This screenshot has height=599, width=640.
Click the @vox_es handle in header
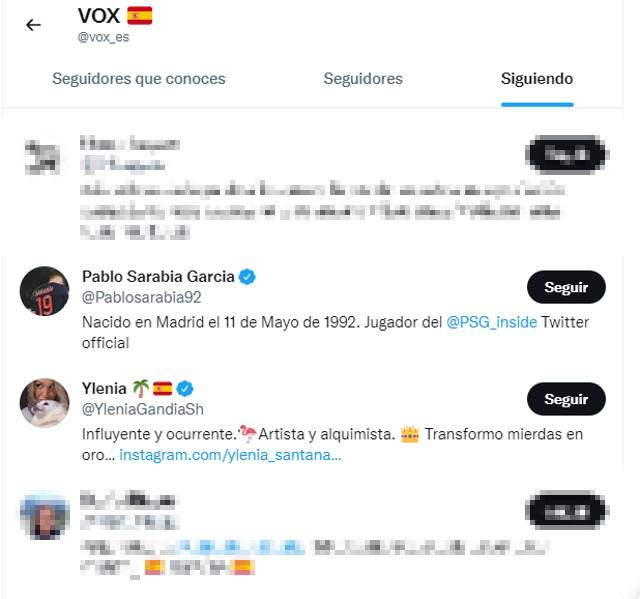pos(103,37)
